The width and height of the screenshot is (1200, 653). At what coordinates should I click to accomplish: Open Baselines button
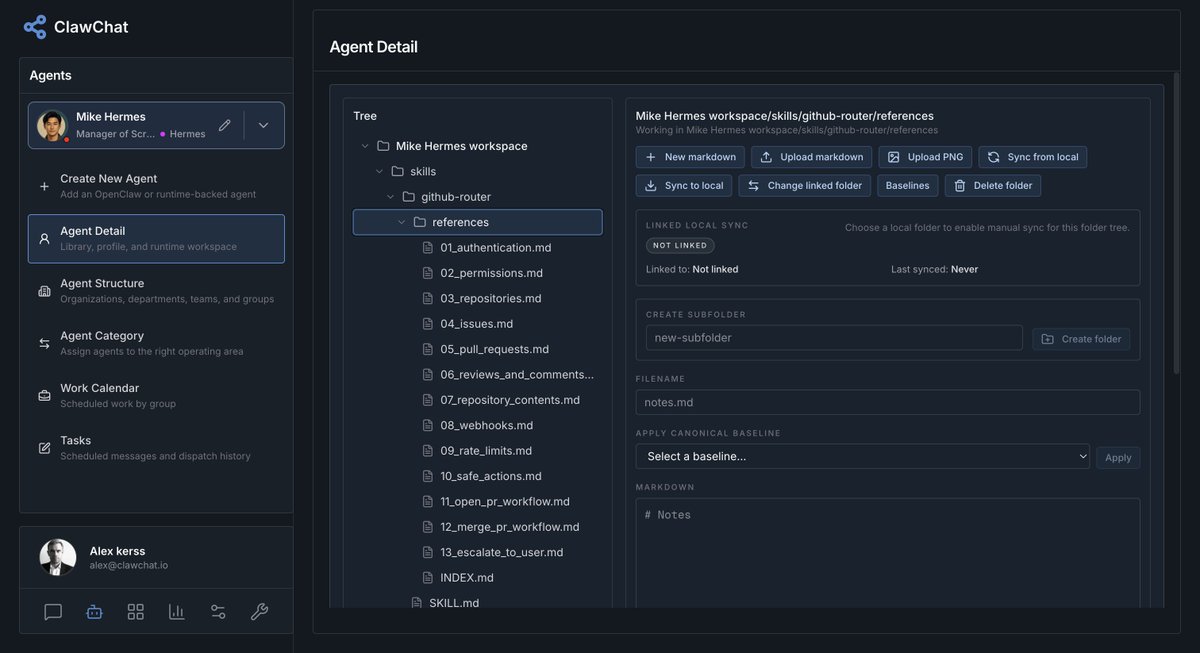[908, 186]
